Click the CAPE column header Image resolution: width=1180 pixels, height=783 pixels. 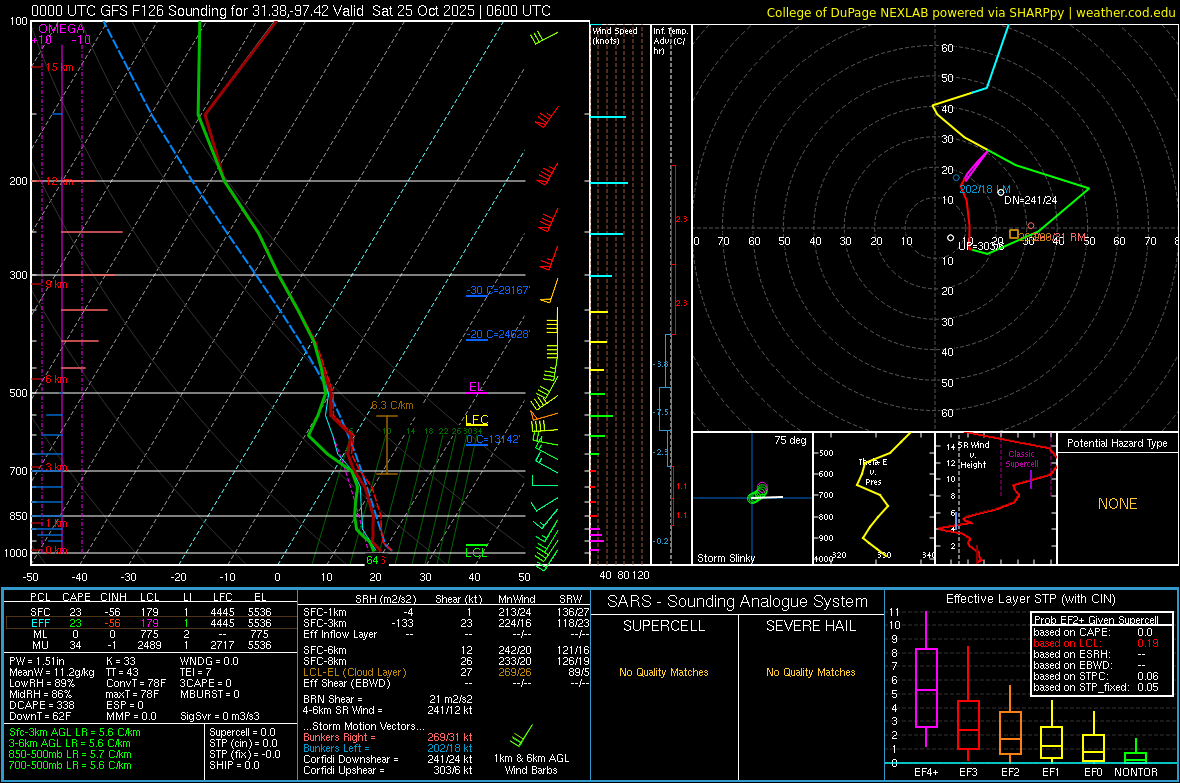click(76, 597)
